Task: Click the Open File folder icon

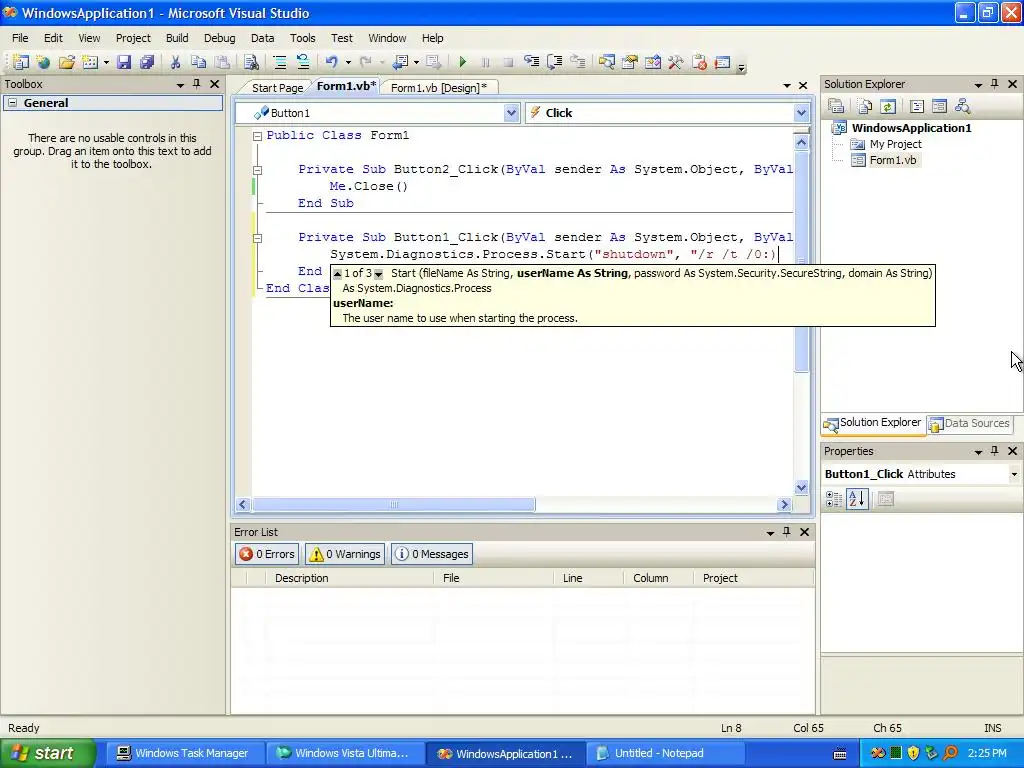Action: pyautogui.click(x=67, y=62)
